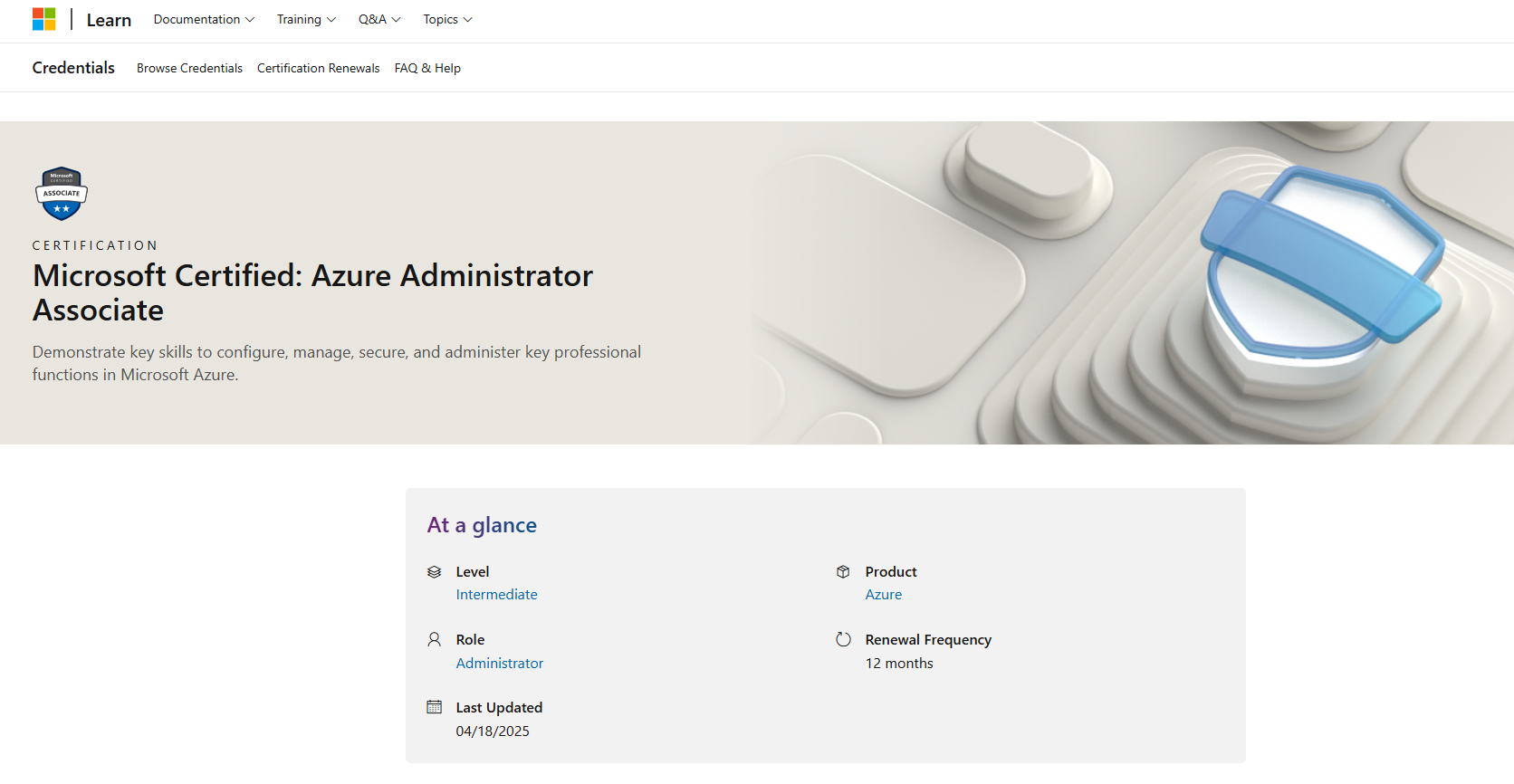Click the 'Demonstrate key skills' description text
The width and height of the screenshot is (1514, 784).
pos(337,363)
